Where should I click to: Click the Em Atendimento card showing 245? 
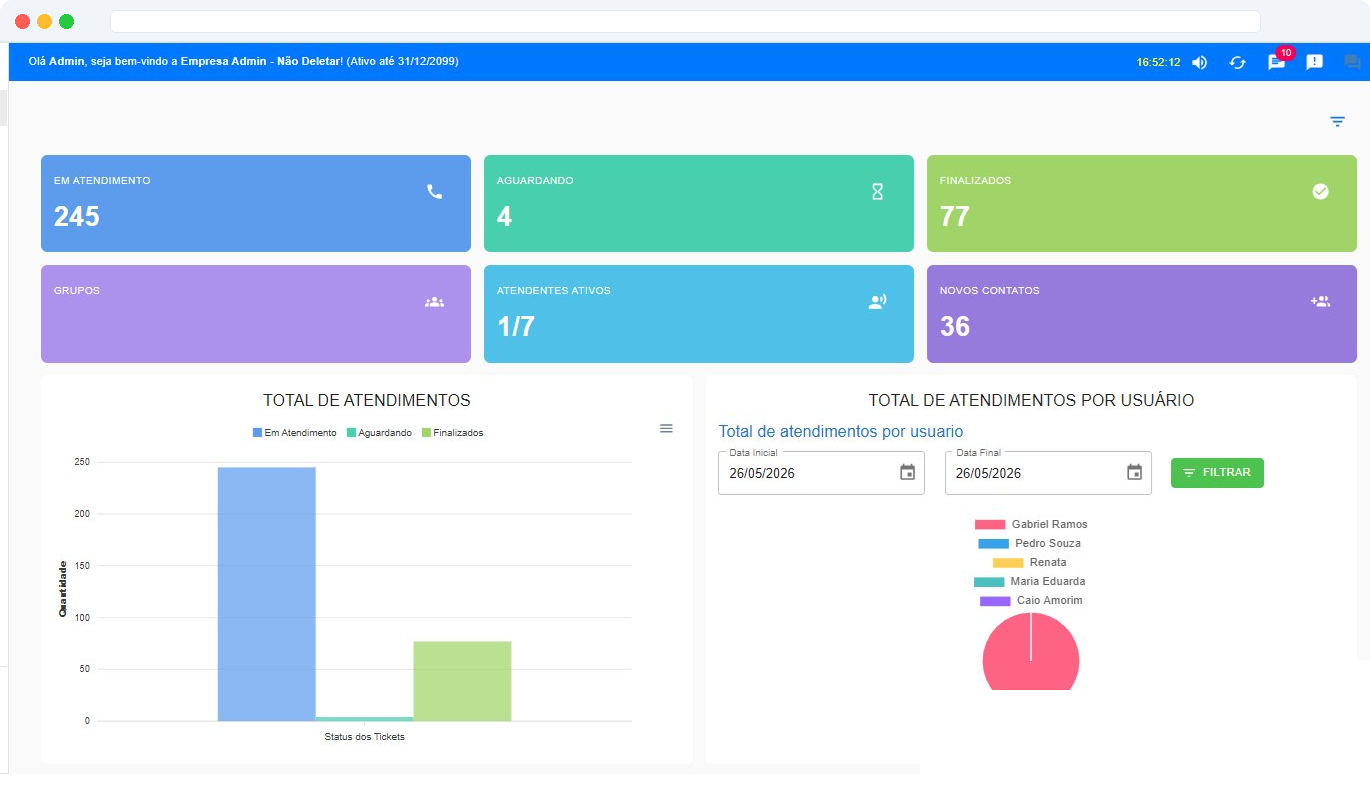[256, 203]
